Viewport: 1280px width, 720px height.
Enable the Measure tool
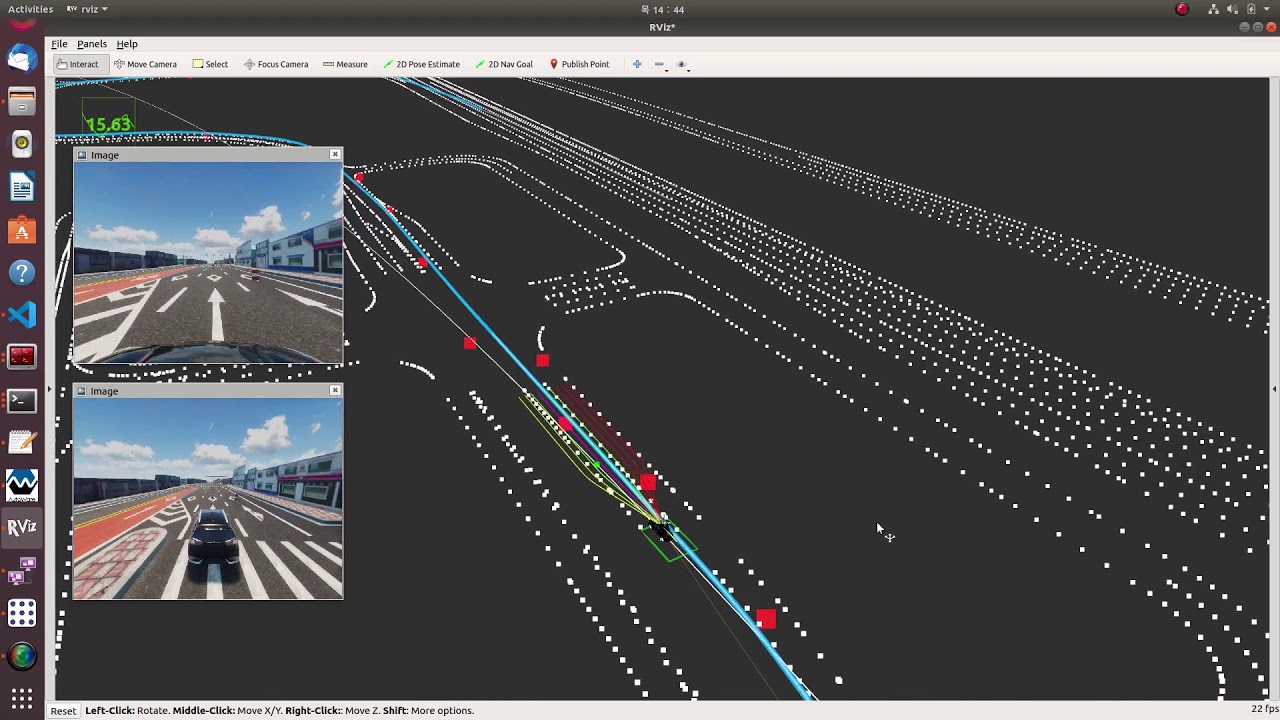345,64
